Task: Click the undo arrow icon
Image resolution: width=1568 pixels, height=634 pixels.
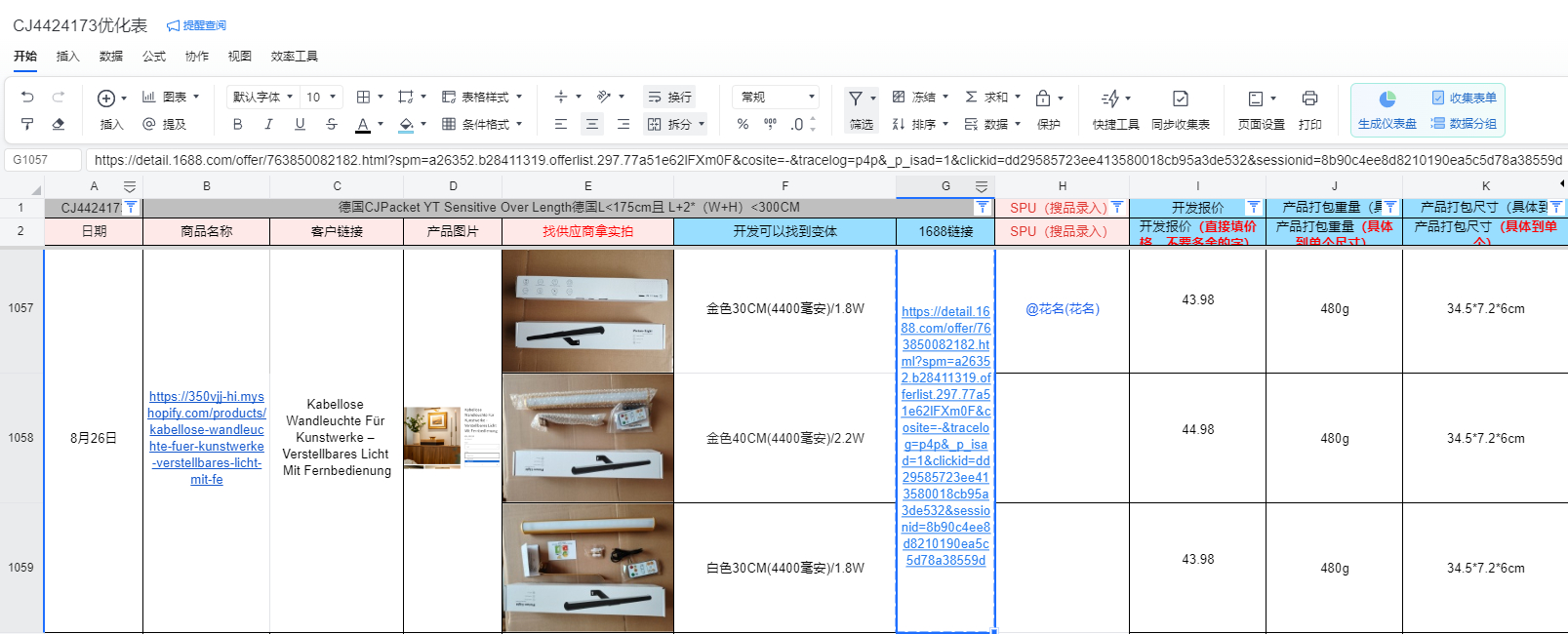Action: [27, 97]
